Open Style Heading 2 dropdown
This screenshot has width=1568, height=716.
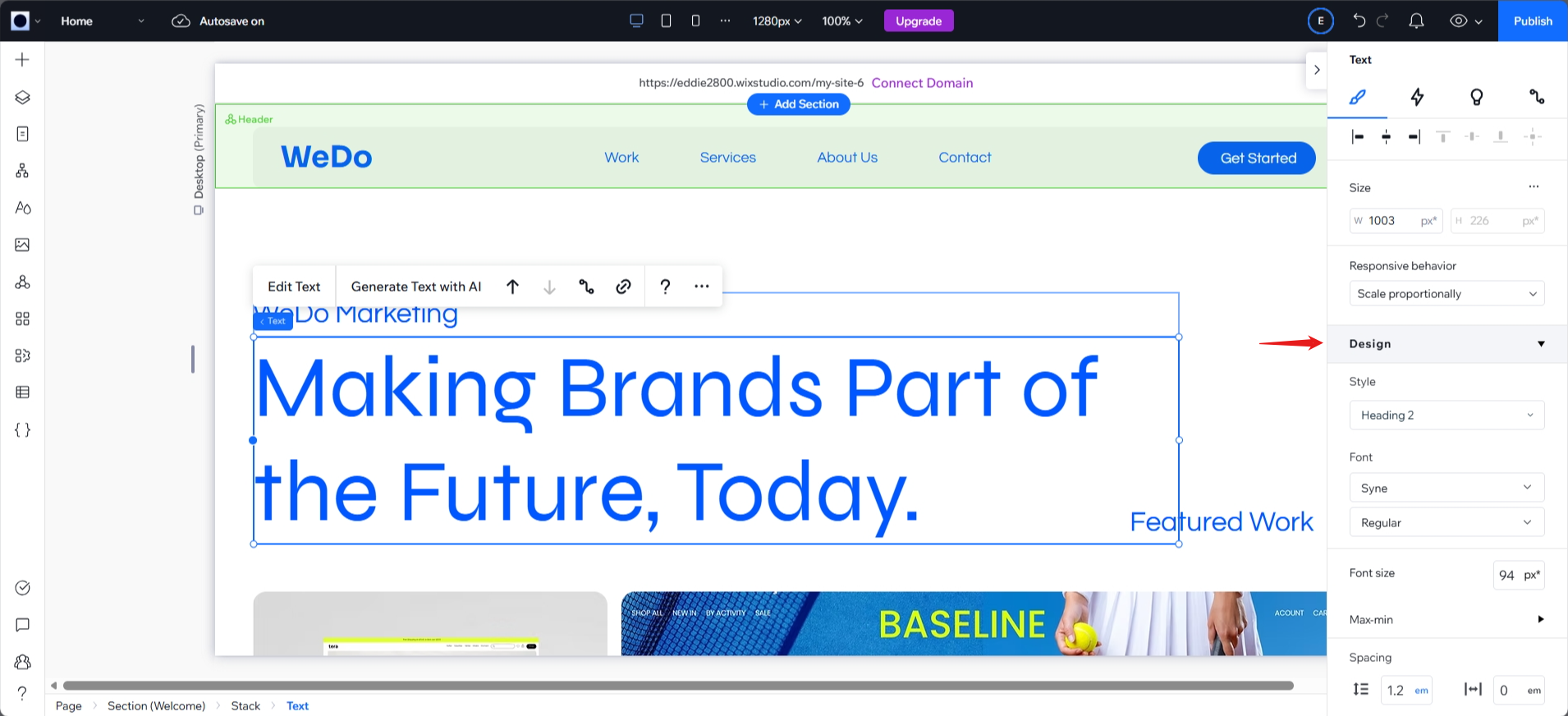pyautogui.click(x=1447, y=415)
